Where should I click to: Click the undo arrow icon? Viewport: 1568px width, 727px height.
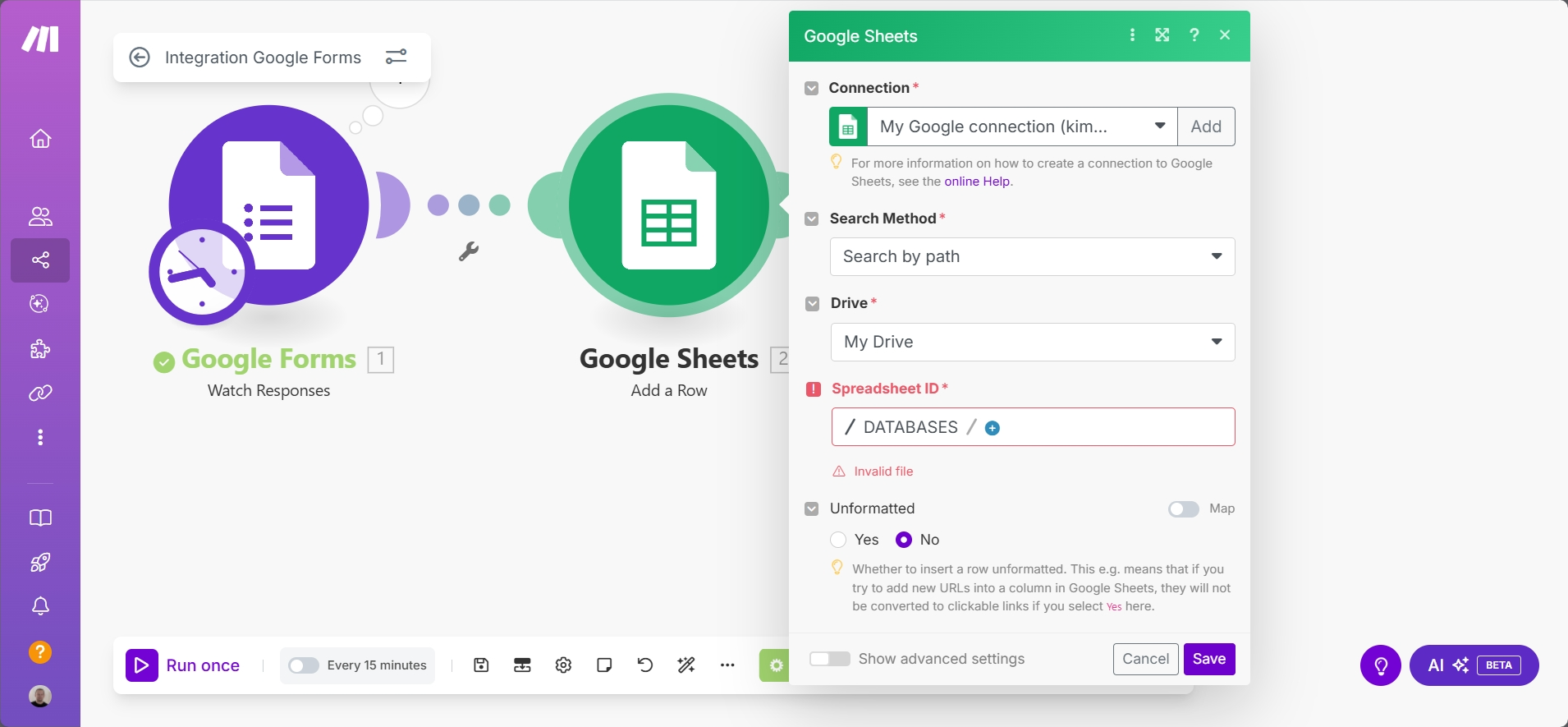pos(645,665)
